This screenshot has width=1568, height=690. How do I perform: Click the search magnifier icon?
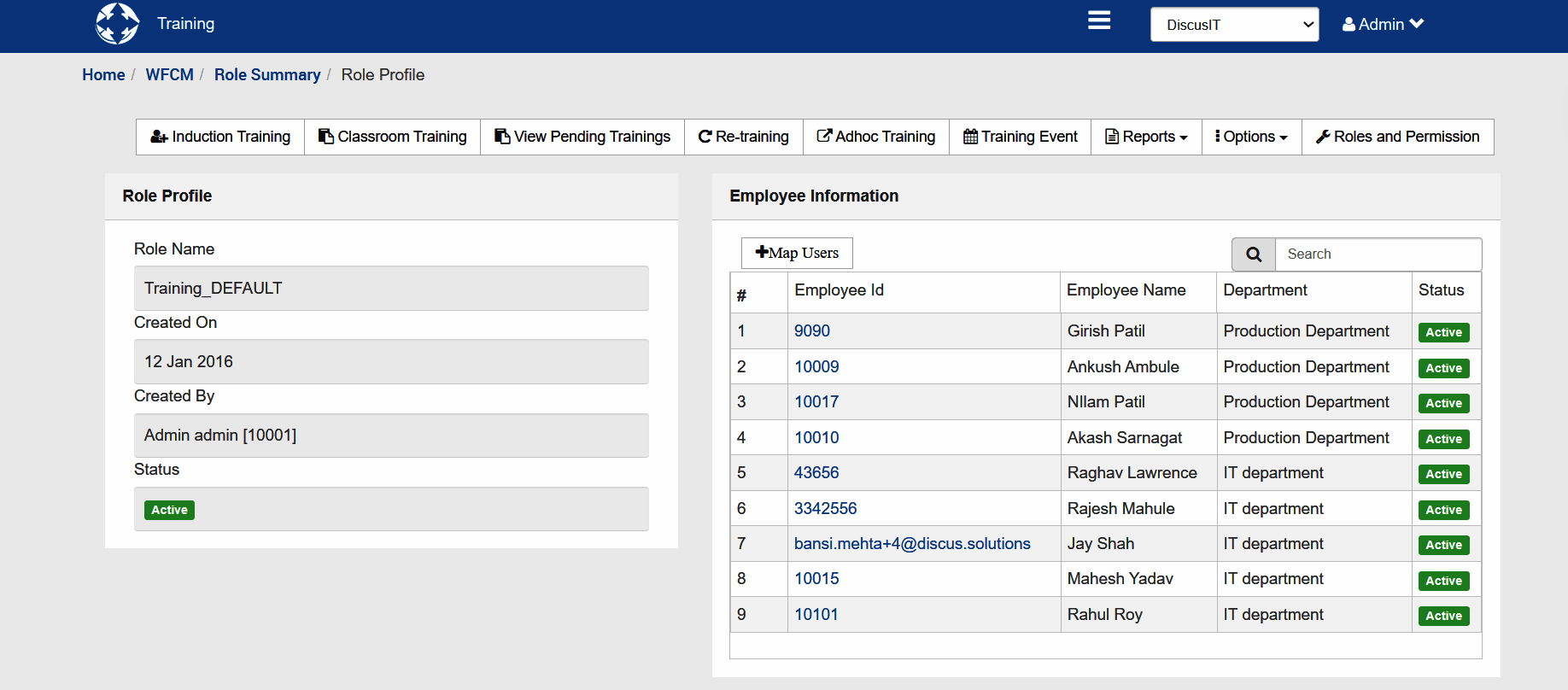coord(1253,254)
